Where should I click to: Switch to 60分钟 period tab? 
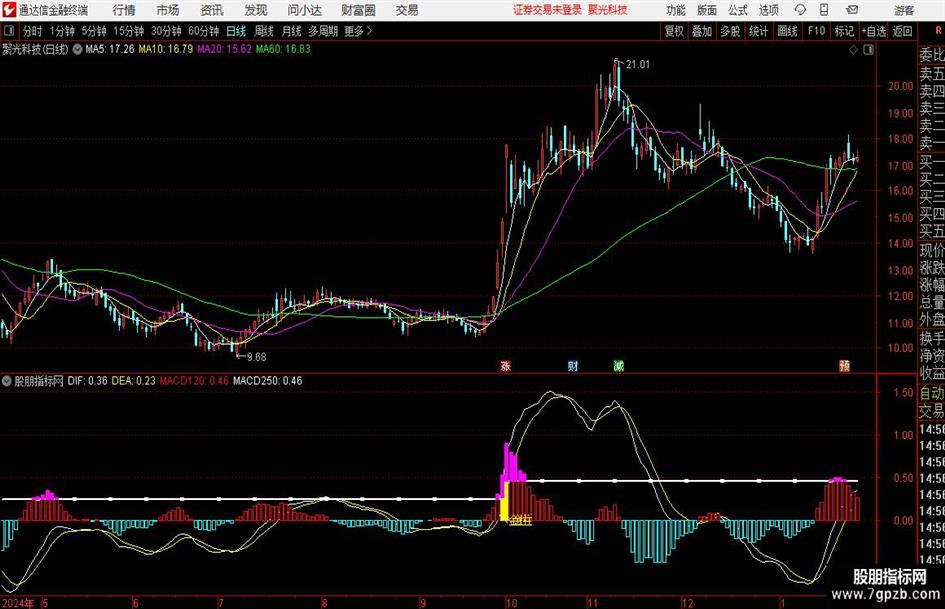(x=204, y=31)
